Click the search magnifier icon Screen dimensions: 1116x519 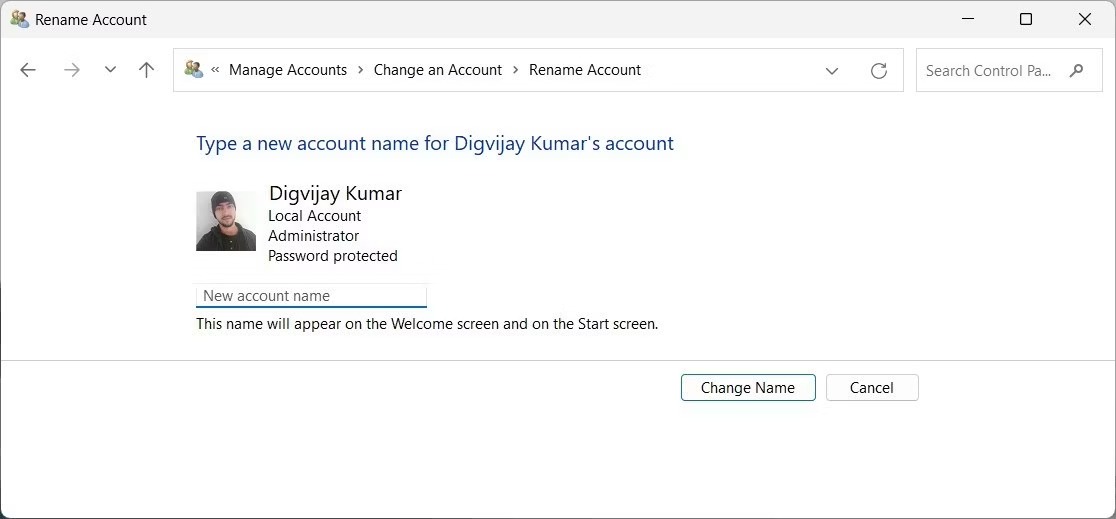pyautogui.click(x=1076, y=70)
